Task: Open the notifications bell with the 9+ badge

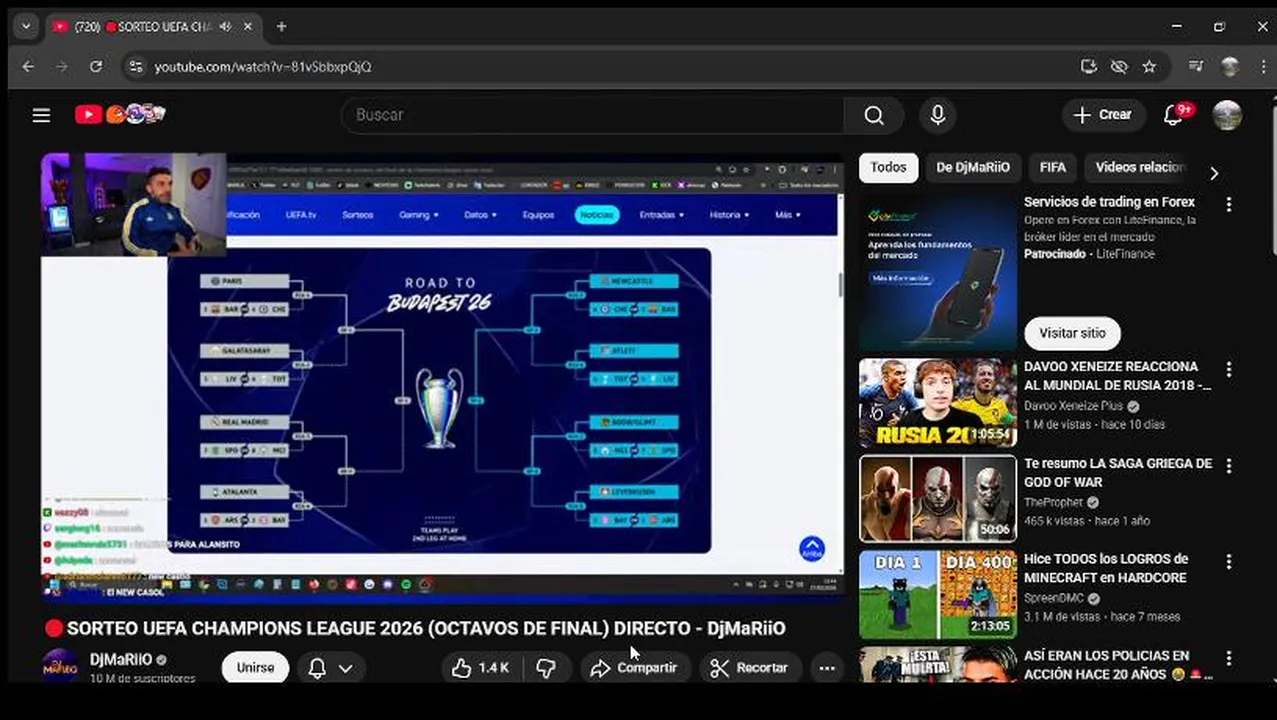Action: pyautogui.click(x=1175, y=115)
